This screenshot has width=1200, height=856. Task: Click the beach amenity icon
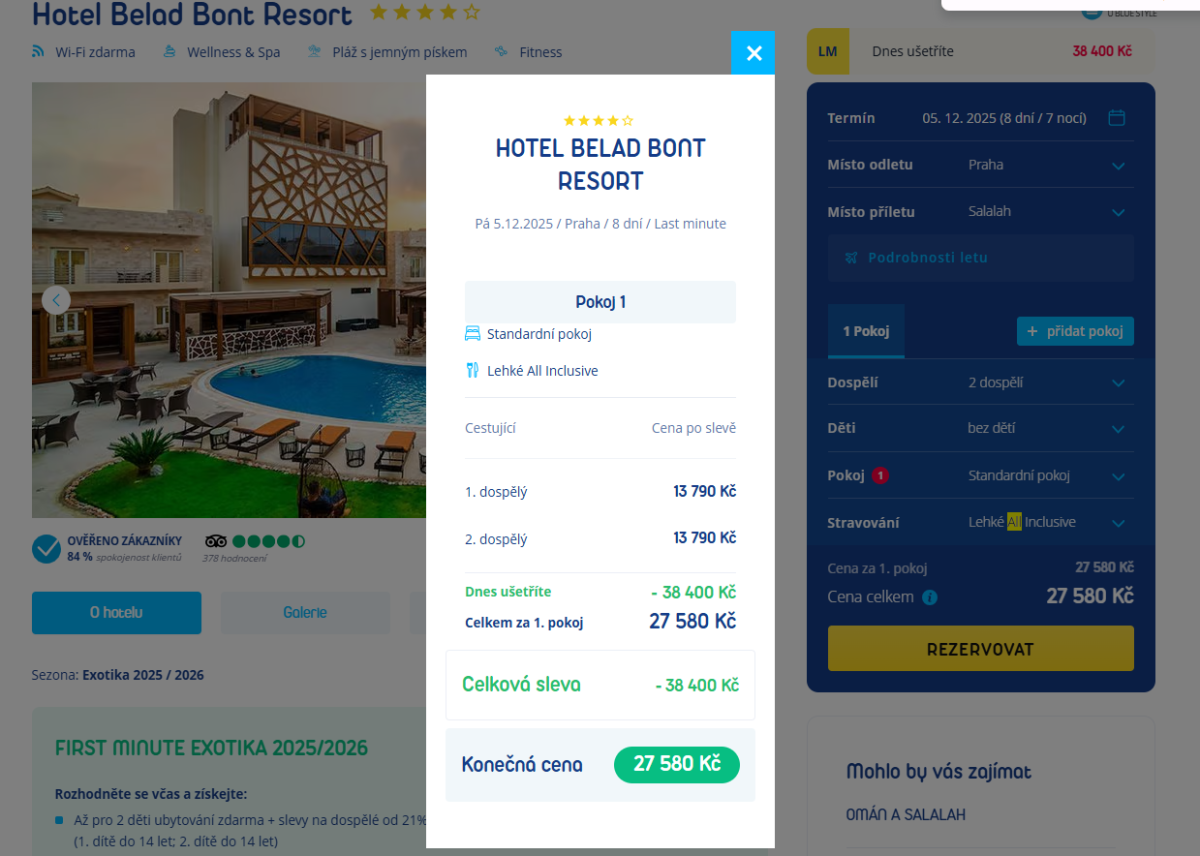click(315, 51)
